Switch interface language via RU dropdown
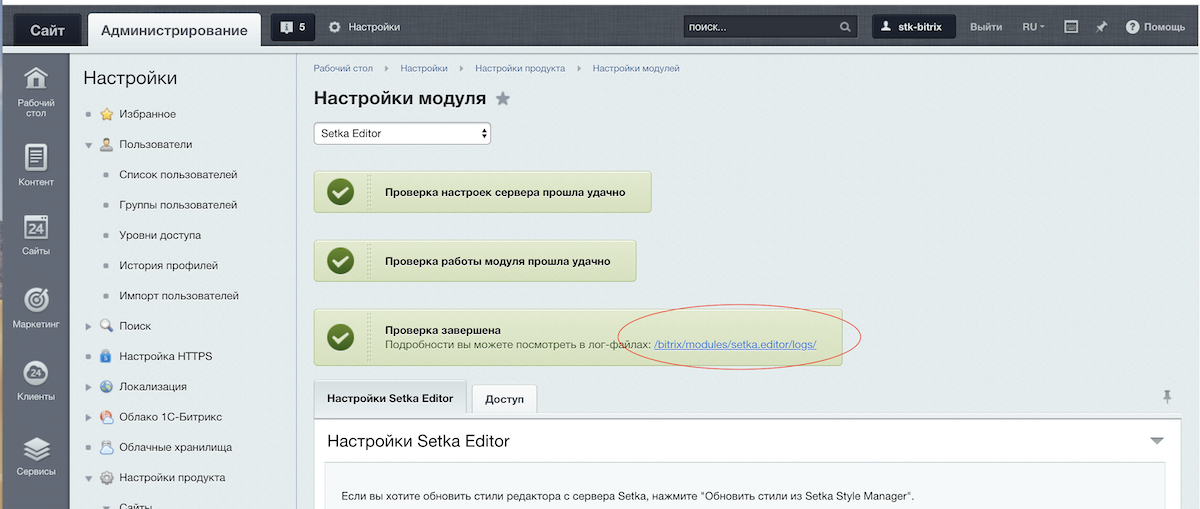1200x509 pixels. coord(1033,27)
